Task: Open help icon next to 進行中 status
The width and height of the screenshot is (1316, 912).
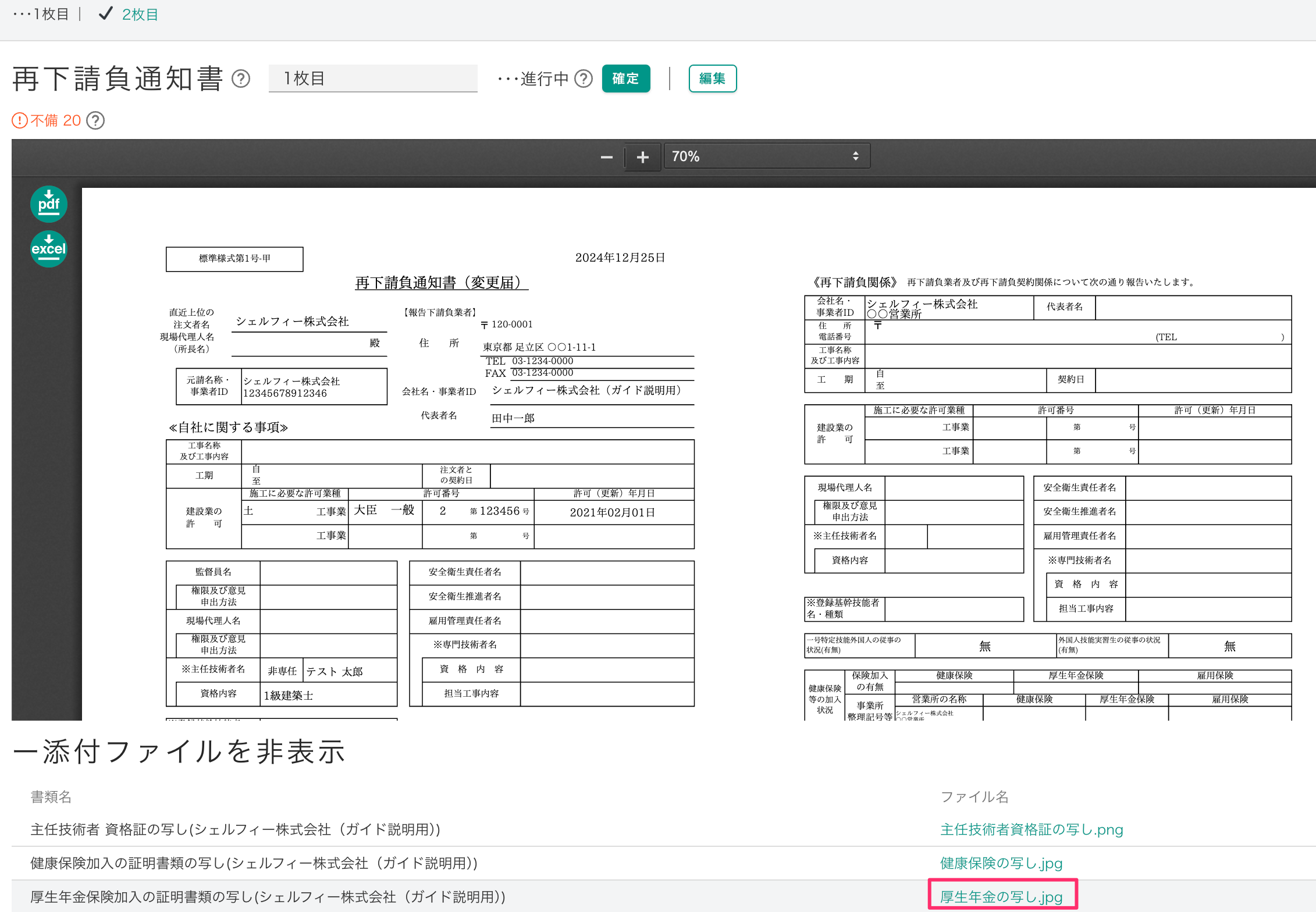Action: (583, 79)
